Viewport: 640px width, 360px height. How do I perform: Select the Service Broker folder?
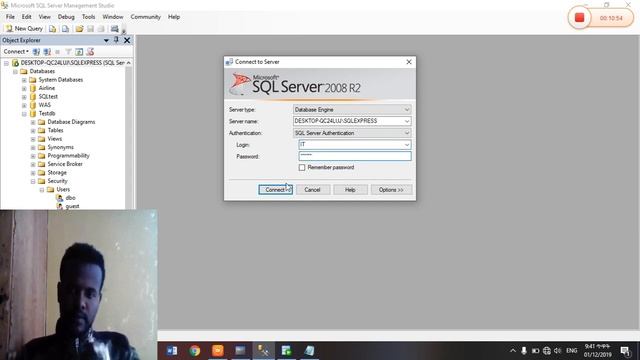coord(65,164)
